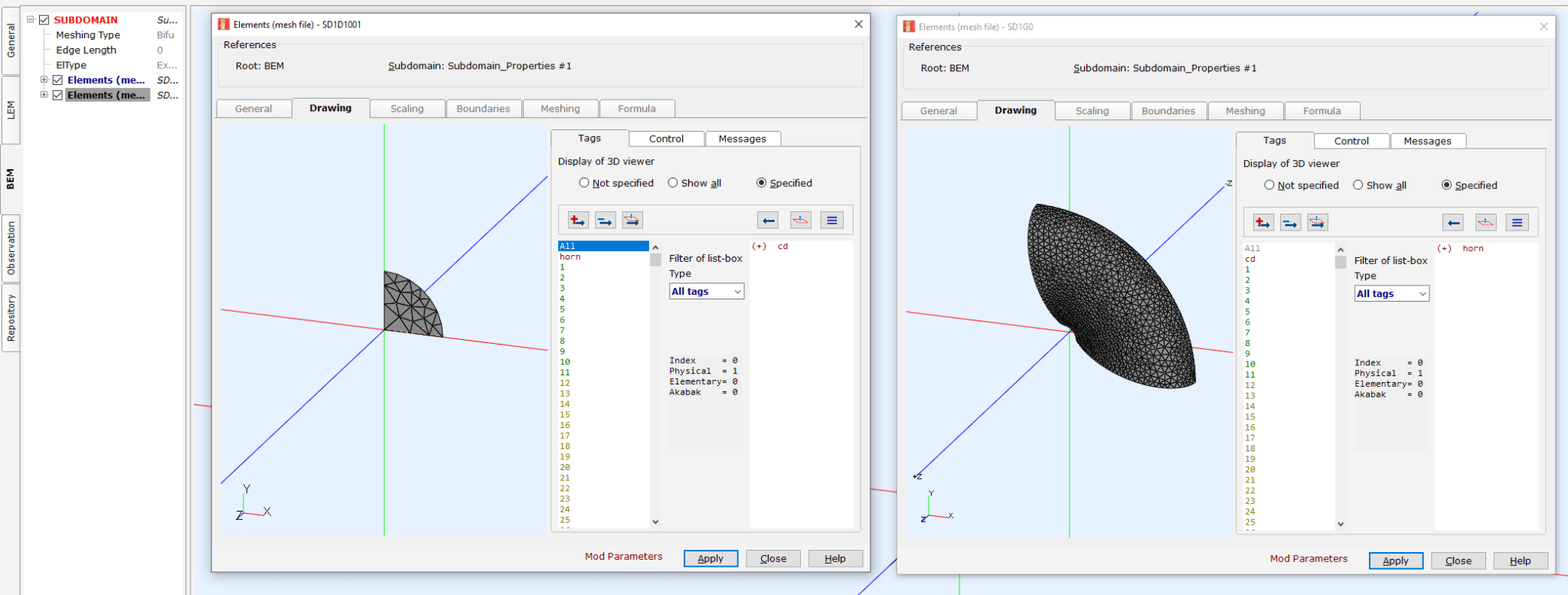Click tag list scroll-down arrow in SD1D1001 window

coord(655,521)
